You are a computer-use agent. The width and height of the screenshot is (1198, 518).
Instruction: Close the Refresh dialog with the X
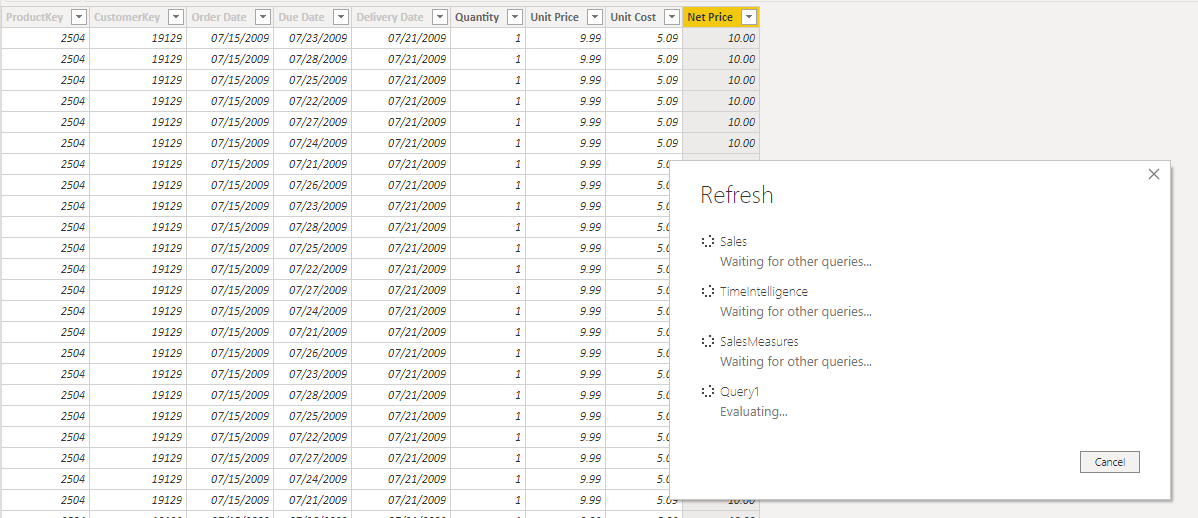tap(1154, 174)
